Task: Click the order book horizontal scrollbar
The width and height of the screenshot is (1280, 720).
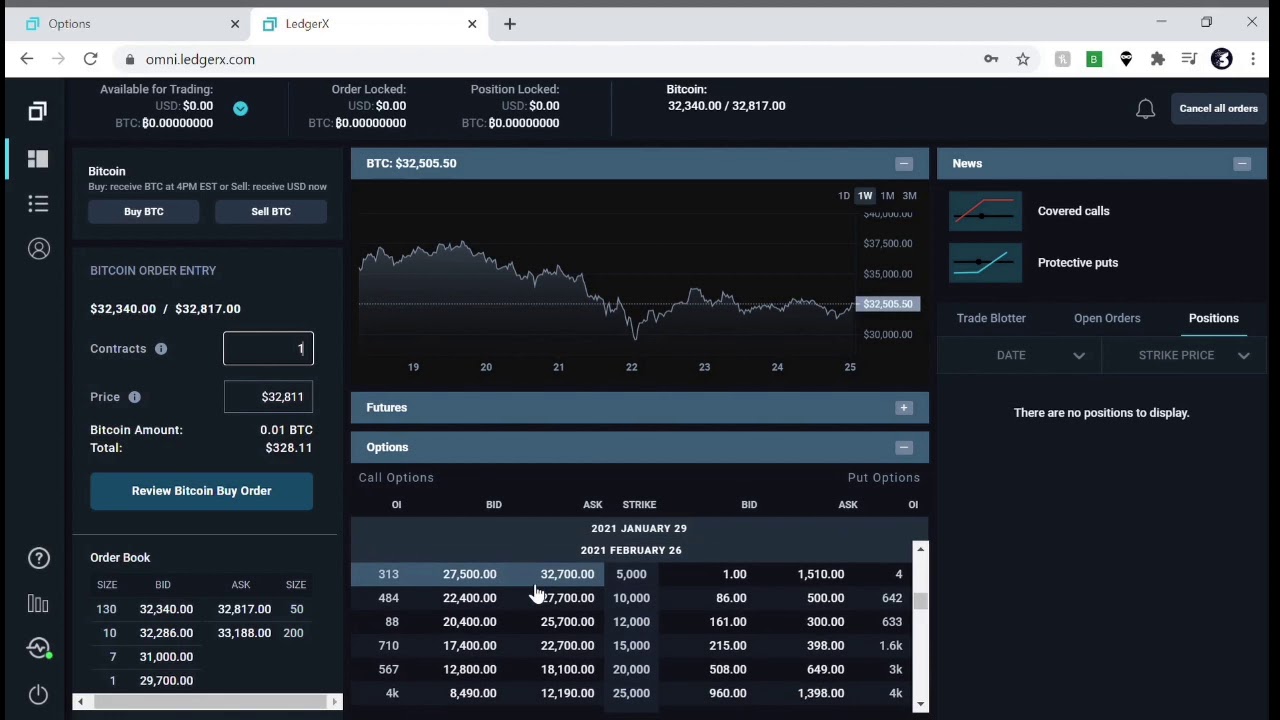Action: tap(207, 702)
